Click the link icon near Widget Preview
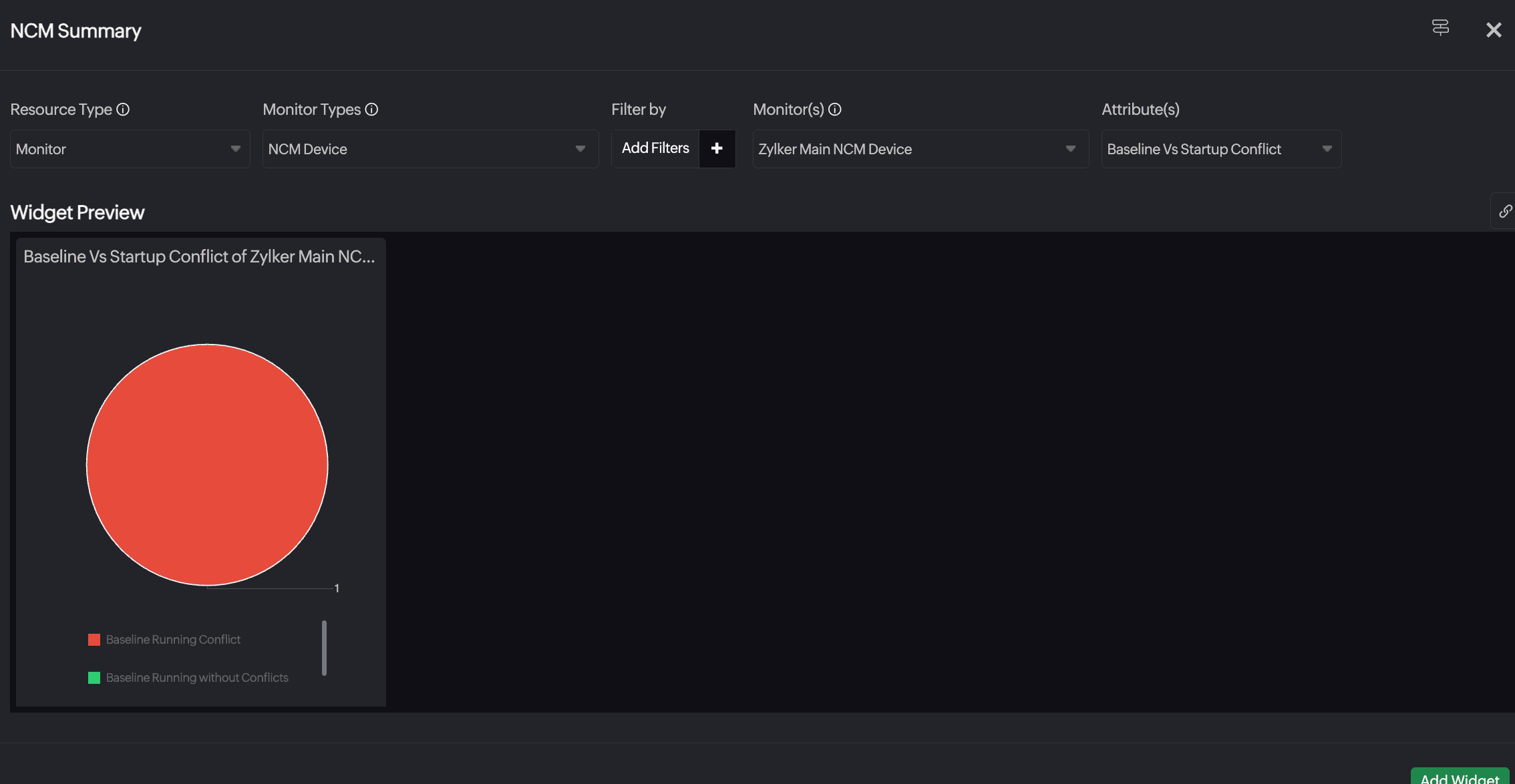Screen dimensions: 1515x784 1504,211
